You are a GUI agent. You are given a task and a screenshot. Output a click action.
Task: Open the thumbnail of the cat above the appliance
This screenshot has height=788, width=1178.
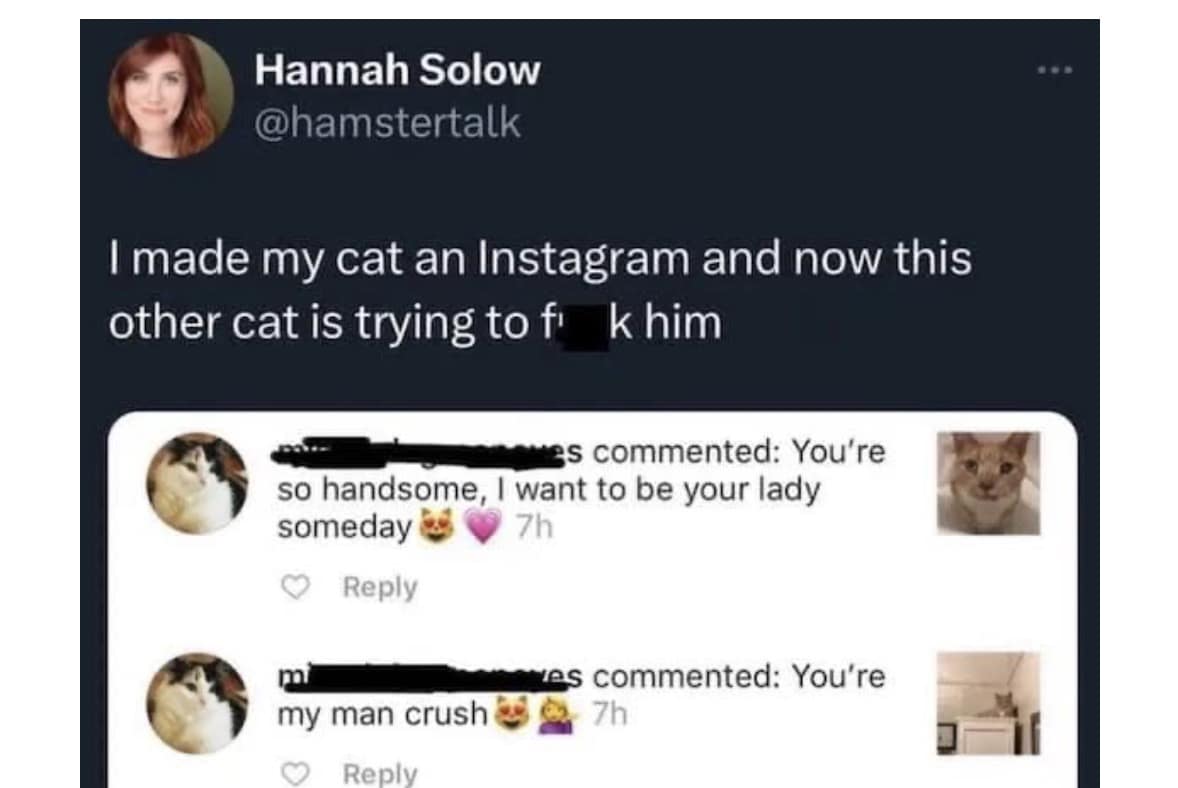click(988, 703)
